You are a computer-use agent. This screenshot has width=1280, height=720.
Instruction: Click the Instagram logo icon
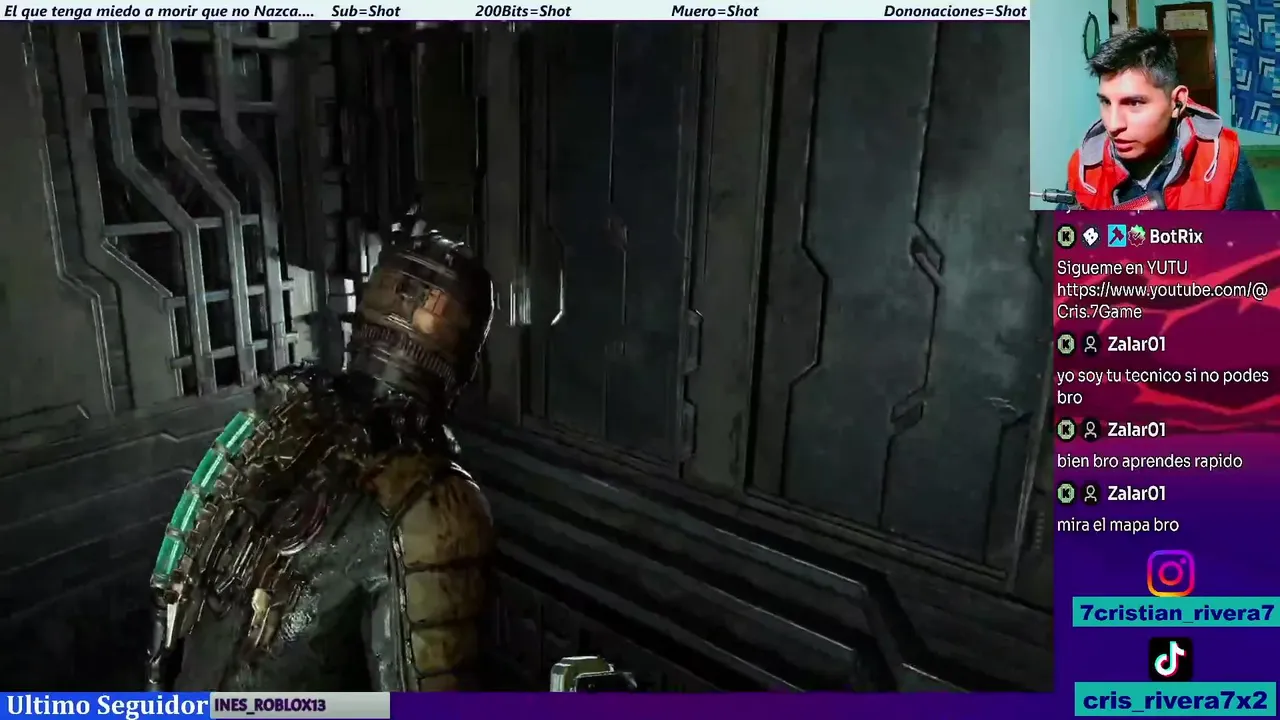(1170, 573)
